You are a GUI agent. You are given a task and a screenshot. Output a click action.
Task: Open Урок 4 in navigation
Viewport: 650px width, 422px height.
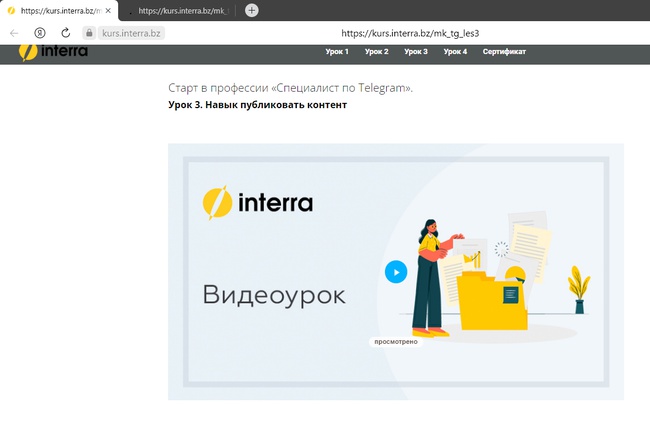(455, 52)
